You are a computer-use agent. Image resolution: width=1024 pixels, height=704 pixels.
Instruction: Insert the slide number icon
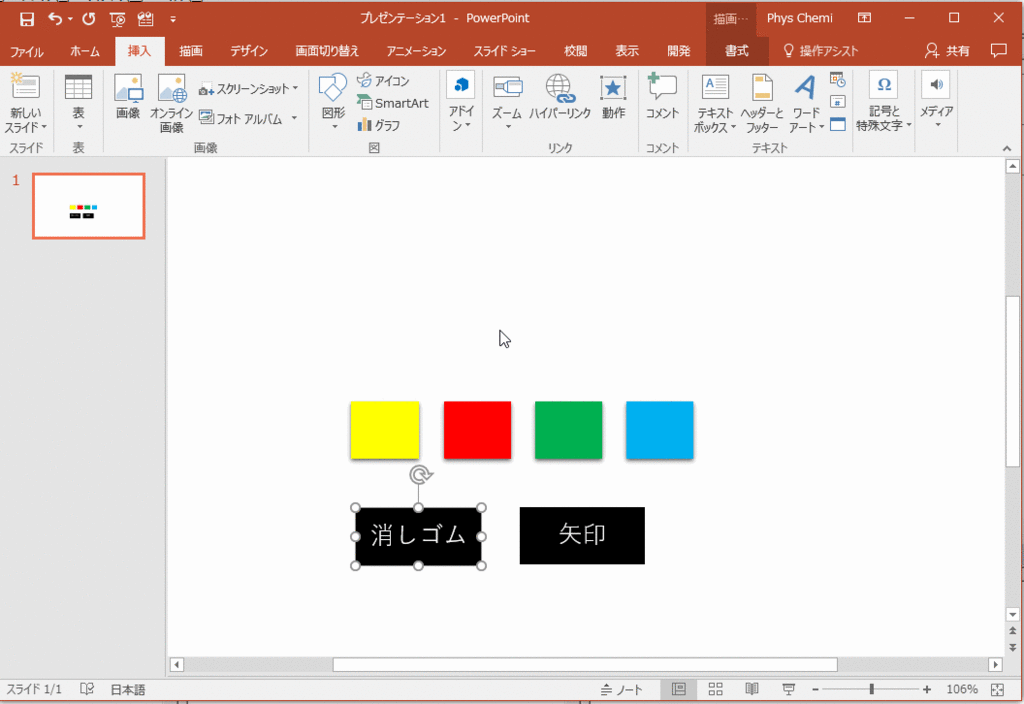(x=838, y=102)
